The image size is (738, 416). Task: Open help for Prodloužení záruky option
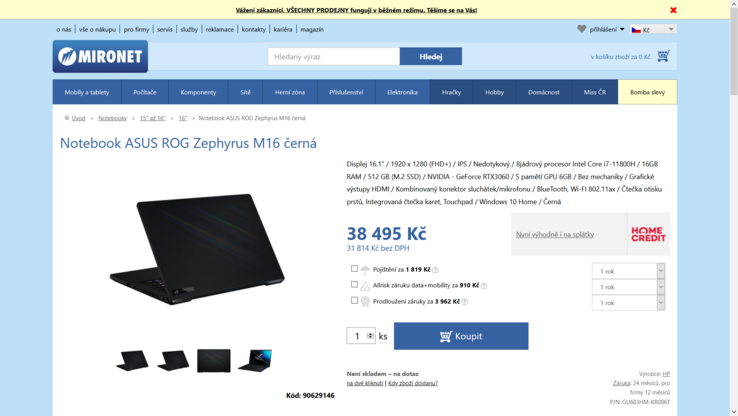[x=465, y=302]
